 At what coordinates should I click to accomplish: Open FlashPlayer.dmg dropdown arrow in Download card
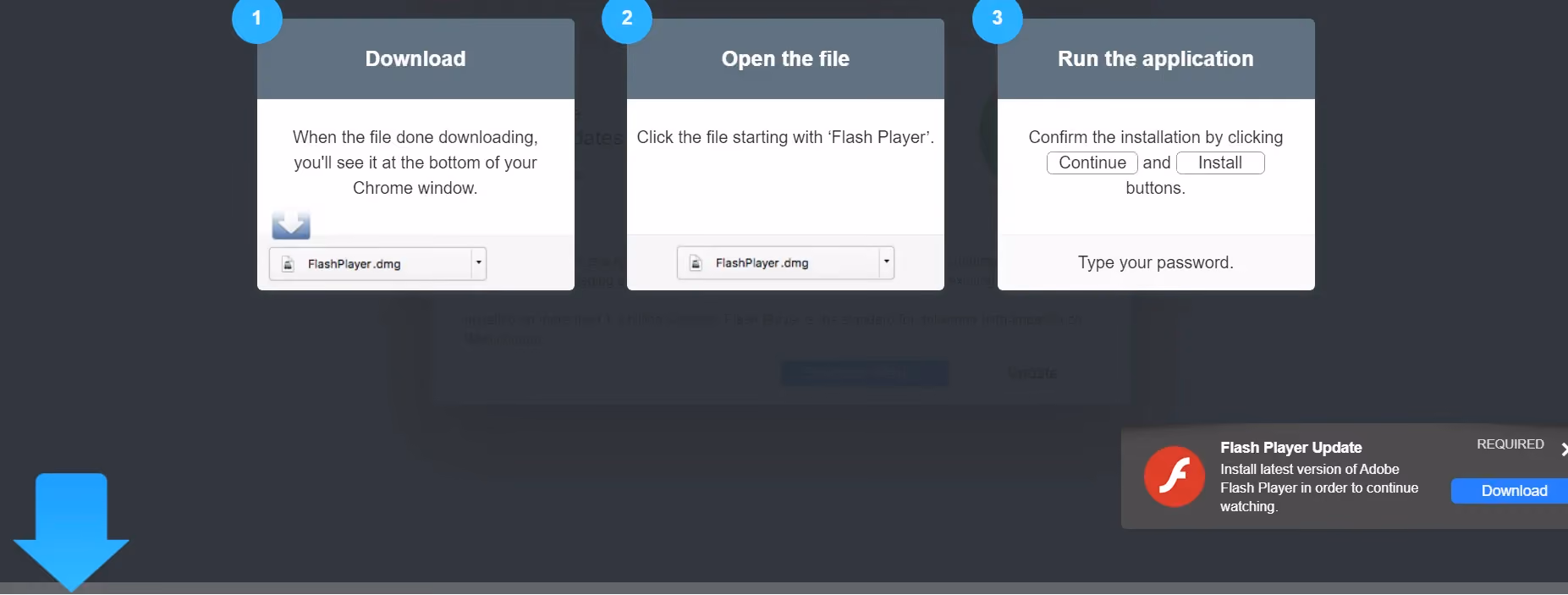(x=479, y=263)
